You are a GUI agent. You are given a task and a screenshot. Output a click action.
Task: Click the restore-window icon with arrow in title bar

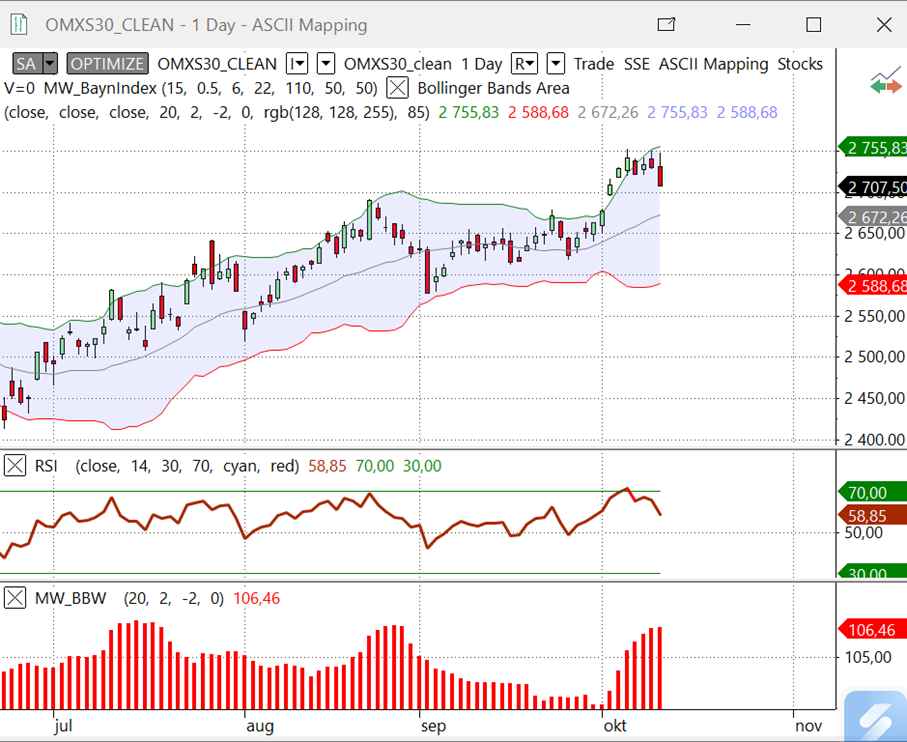[x=666, y=24]
